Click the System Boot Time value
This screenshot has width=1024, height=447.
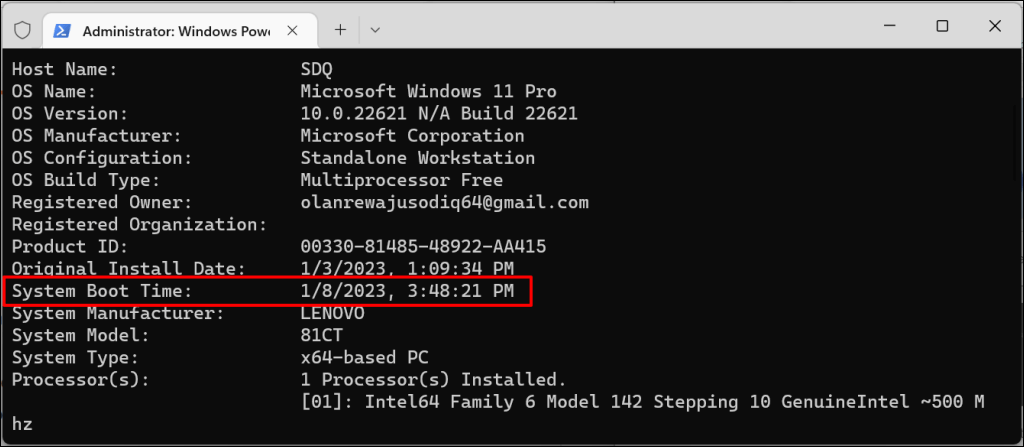[x=407, y=291]
